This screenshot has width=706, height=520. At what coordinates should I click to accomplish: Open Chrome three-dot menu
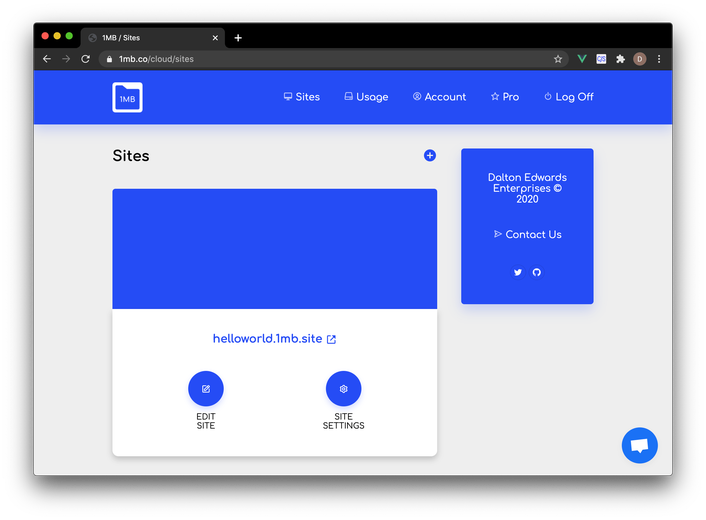(x=659, y=59)
